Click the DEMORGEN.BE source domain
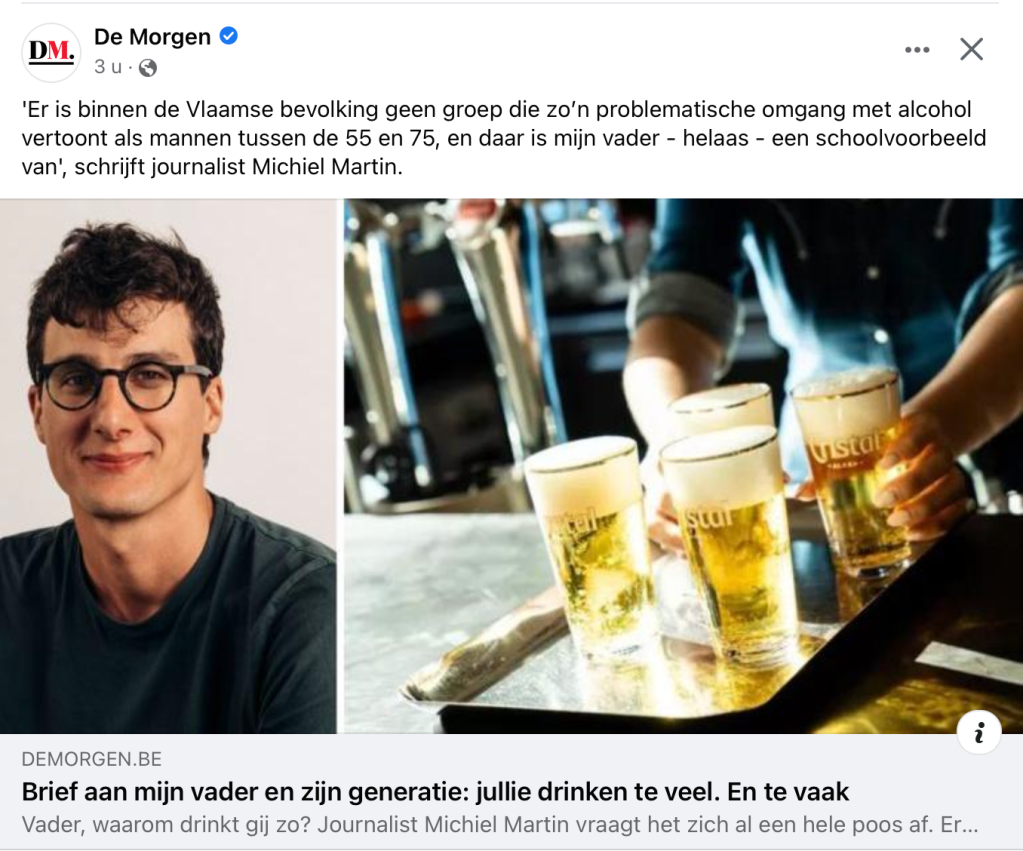The image size is (1023, 851). pyautogui.click(x=91, y=759)
